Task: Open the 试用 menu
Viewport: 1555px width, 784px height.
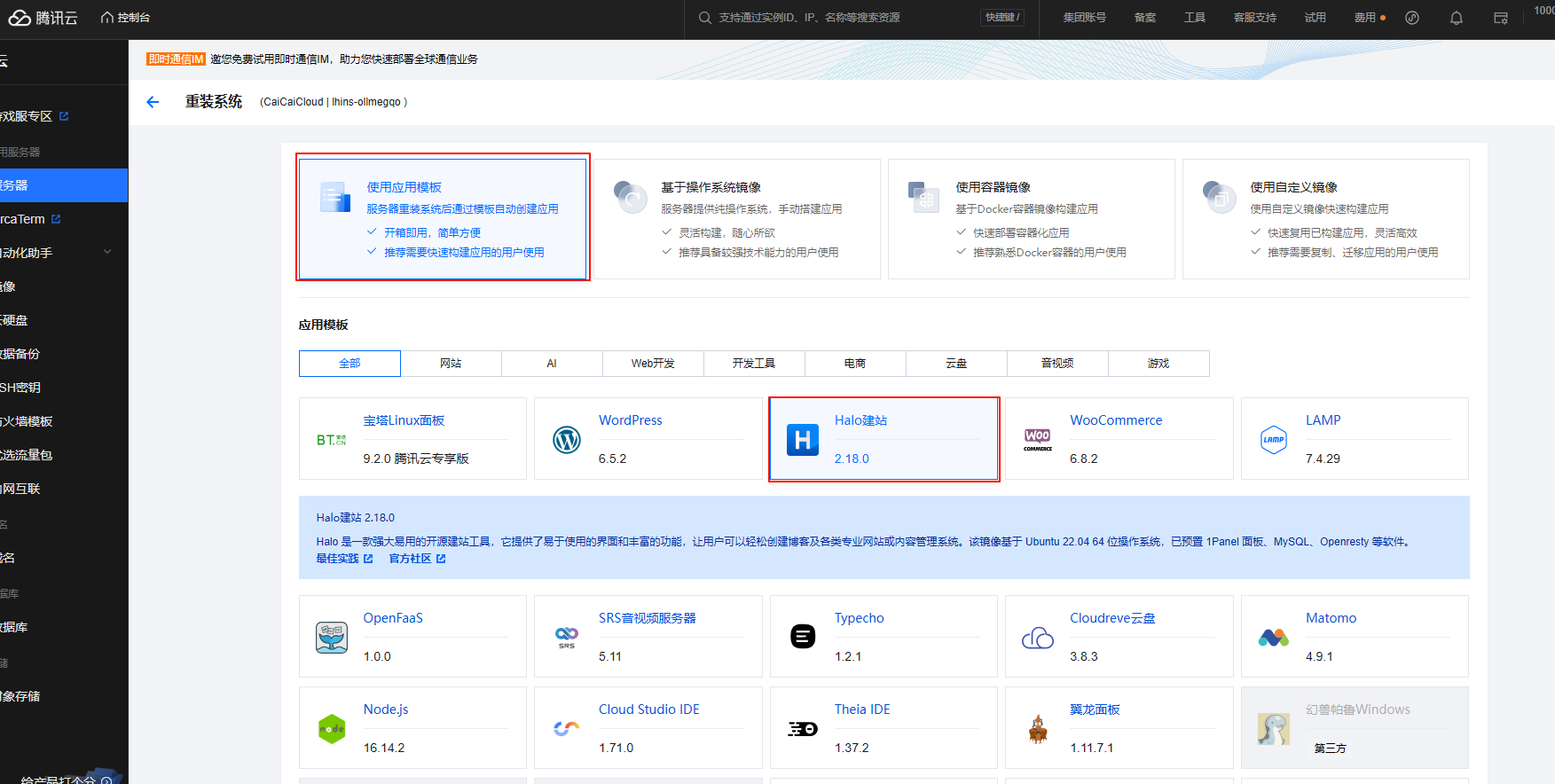Action: coord(1315,18)
